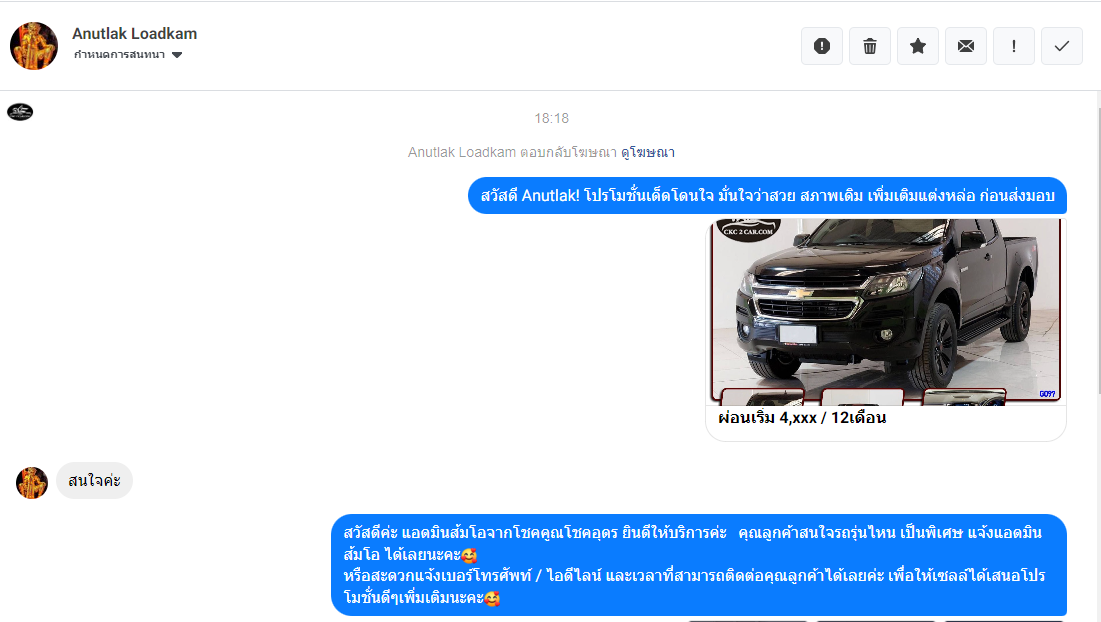Delete conversation using the trash icon
Viewport: 1101px width, 622px height.
pyautogui.click(x=870, y=46)
